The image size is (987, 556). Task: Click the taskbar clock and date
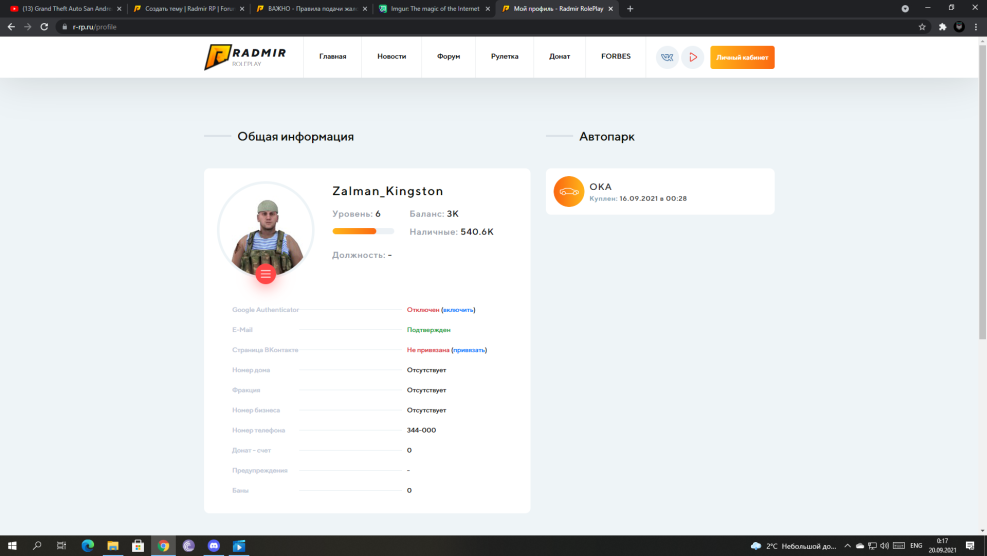click(x=942, y=546)
